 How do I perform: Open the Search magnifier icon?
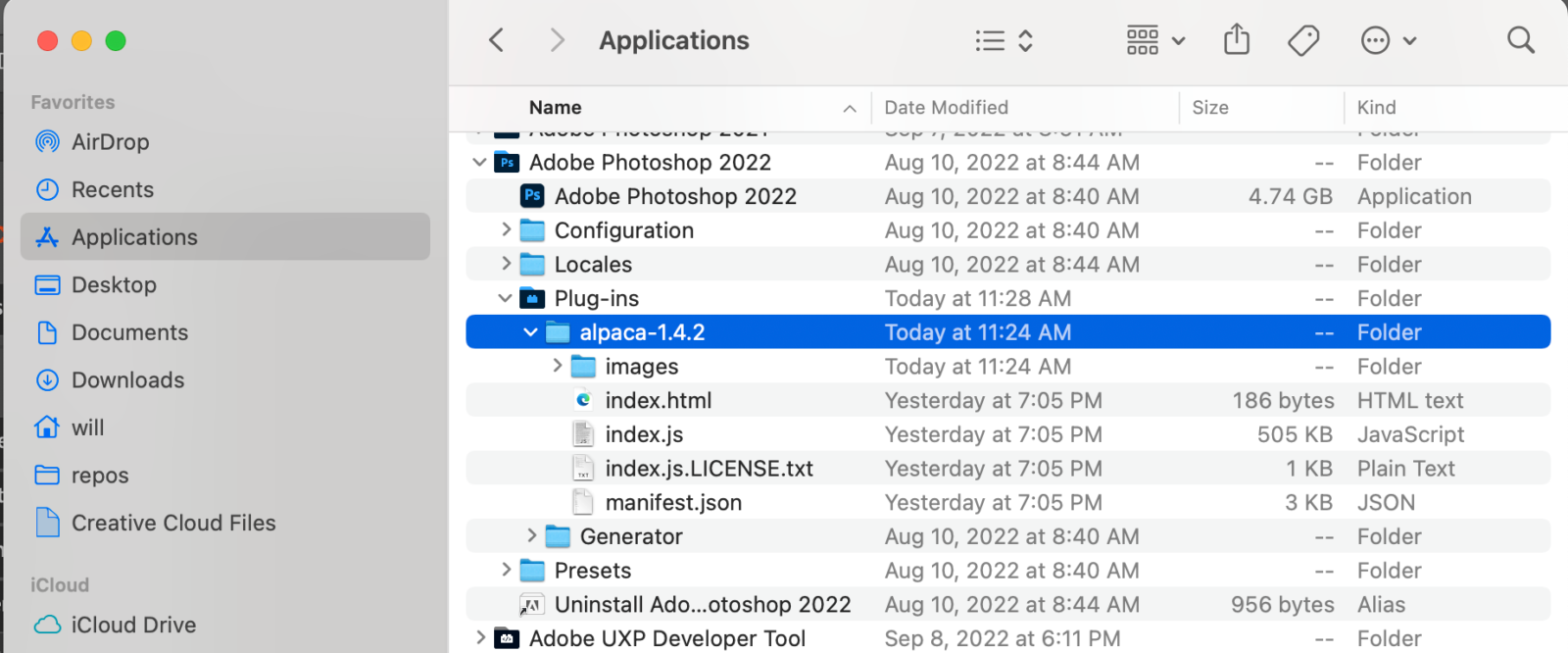tap(1520, 40)
